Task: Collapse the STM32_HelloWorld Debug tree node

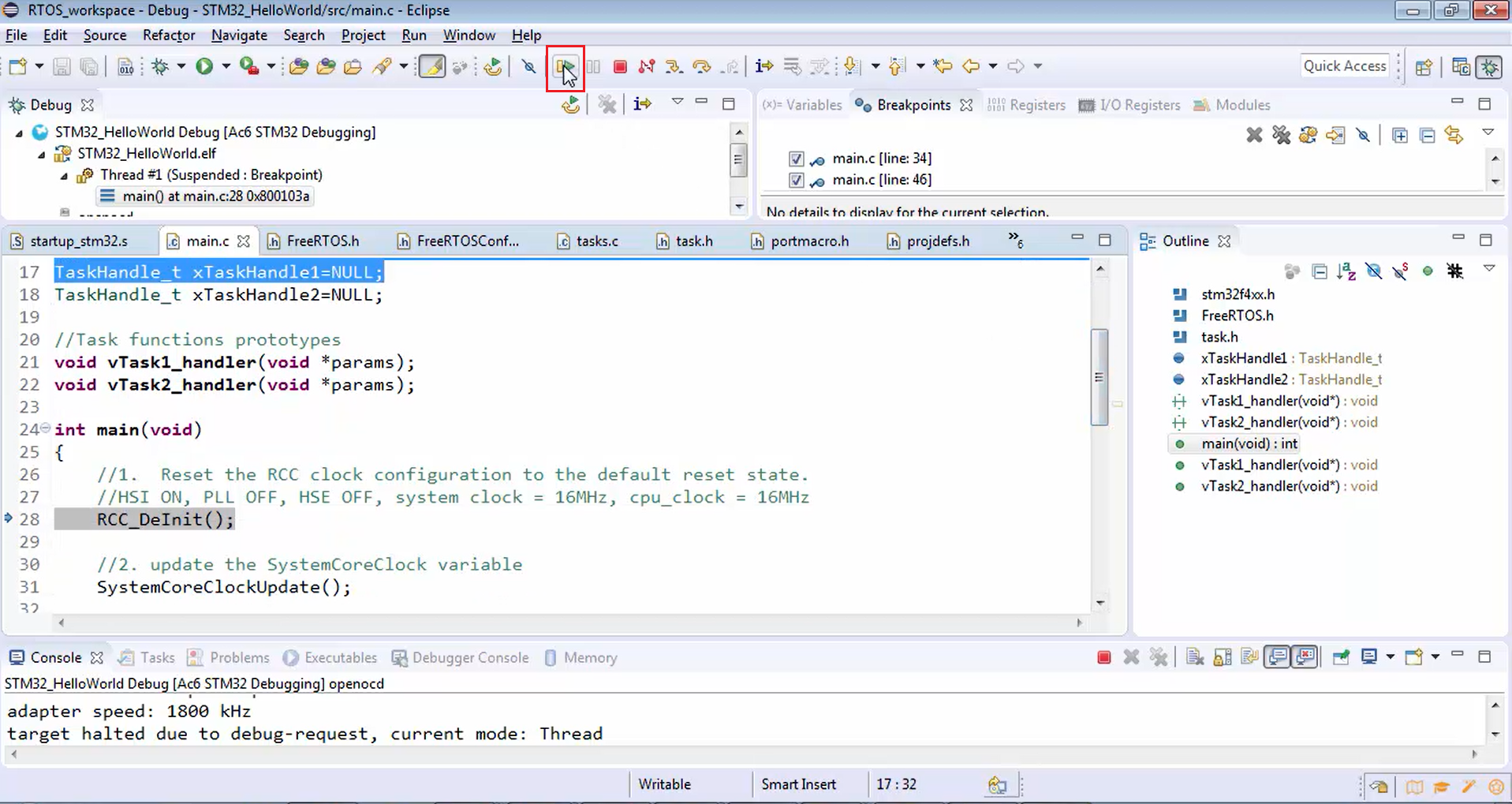Action: (x=19, y=133)
